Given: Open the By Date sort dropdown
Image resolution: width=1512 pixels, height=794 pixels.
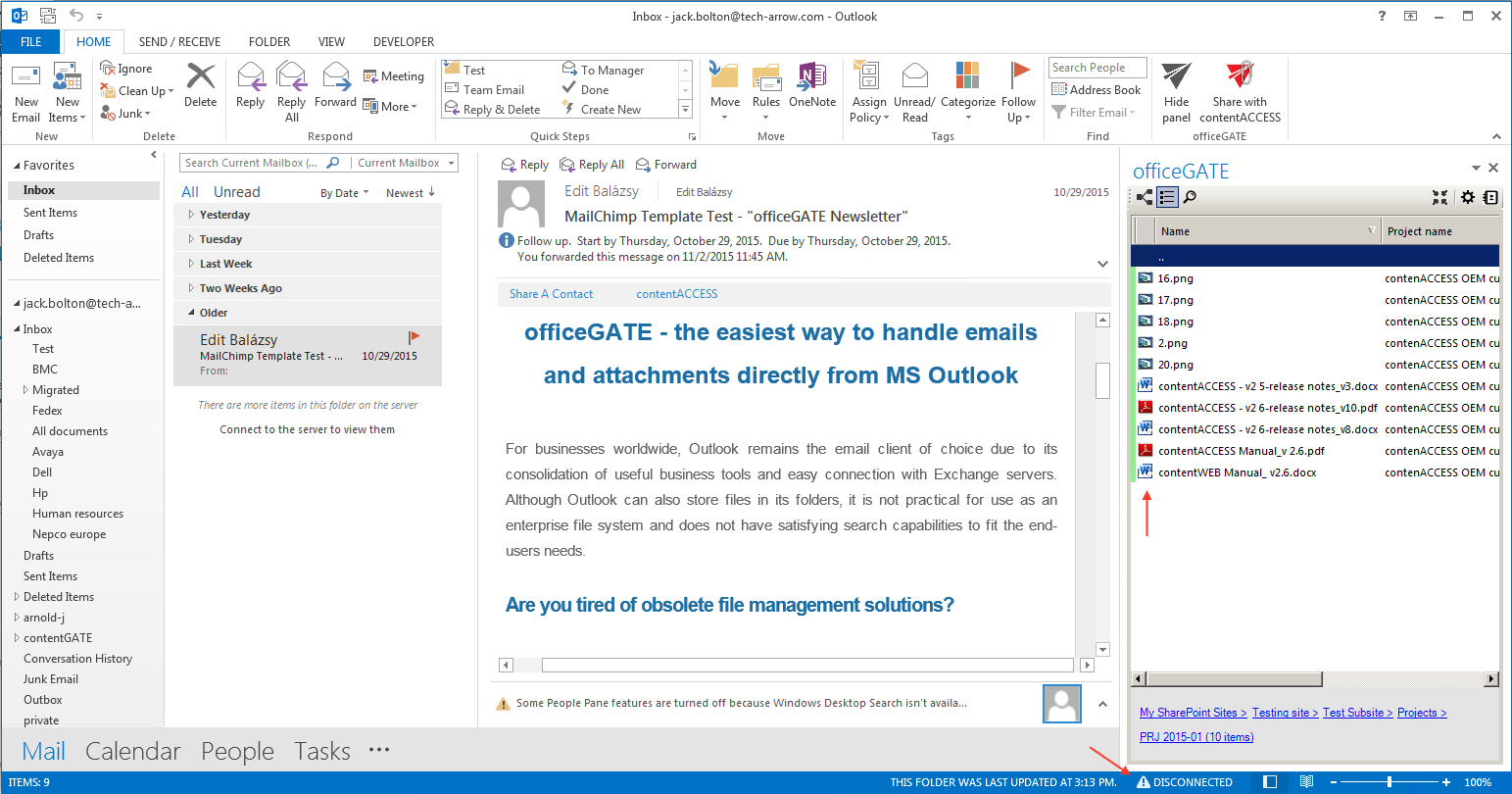Looking at the screenshot, I should point(345,193).
